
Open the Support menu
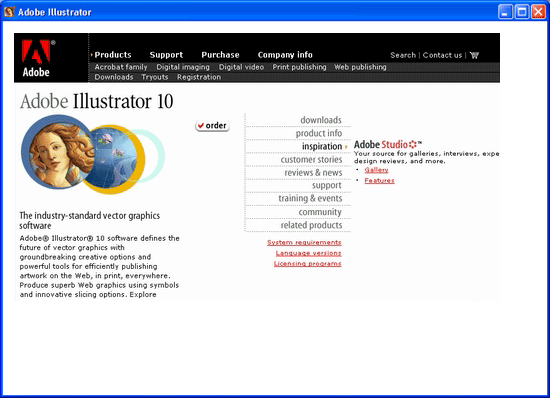[166, 55]
